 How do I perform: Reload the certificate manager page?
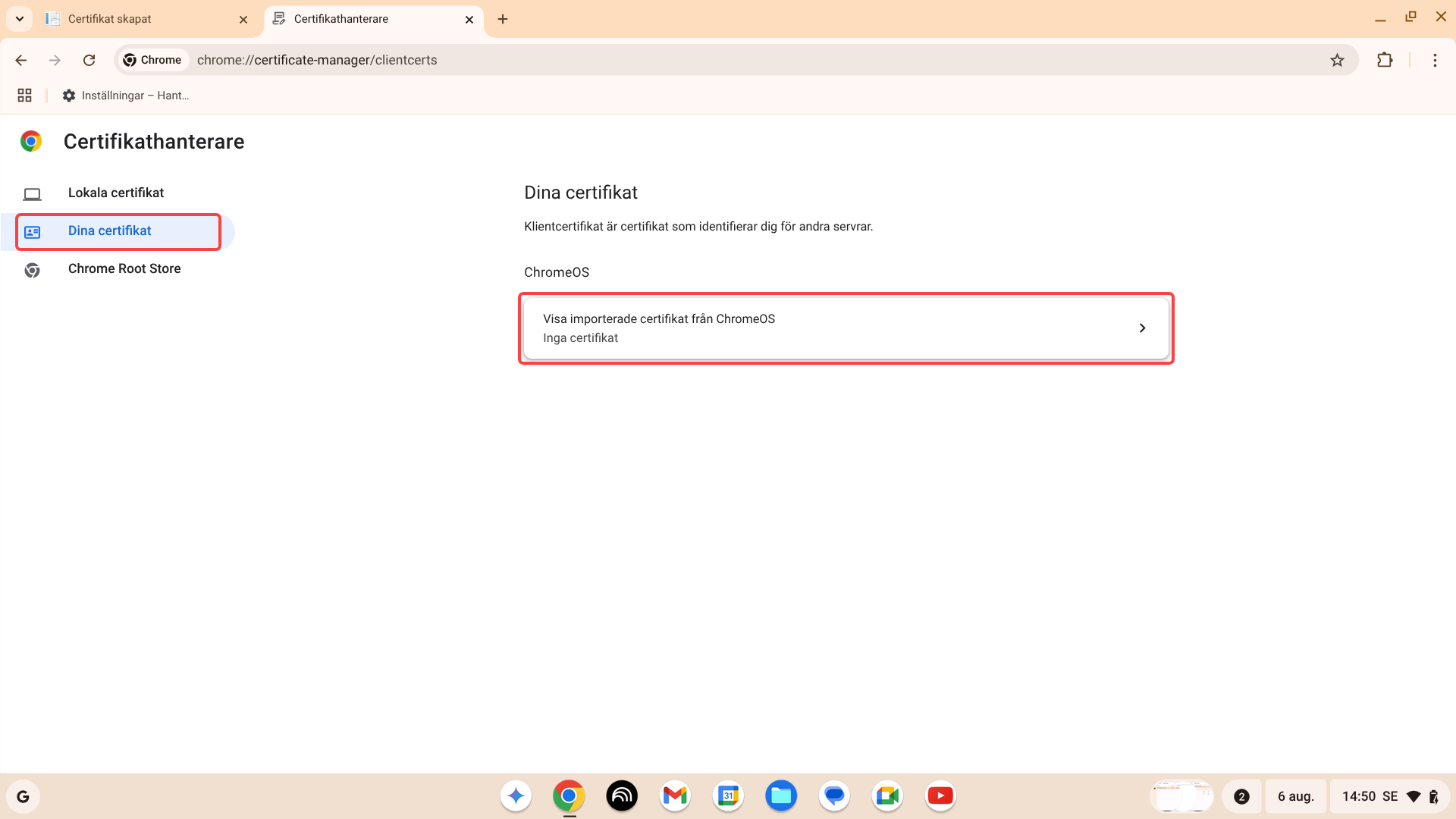89,60
